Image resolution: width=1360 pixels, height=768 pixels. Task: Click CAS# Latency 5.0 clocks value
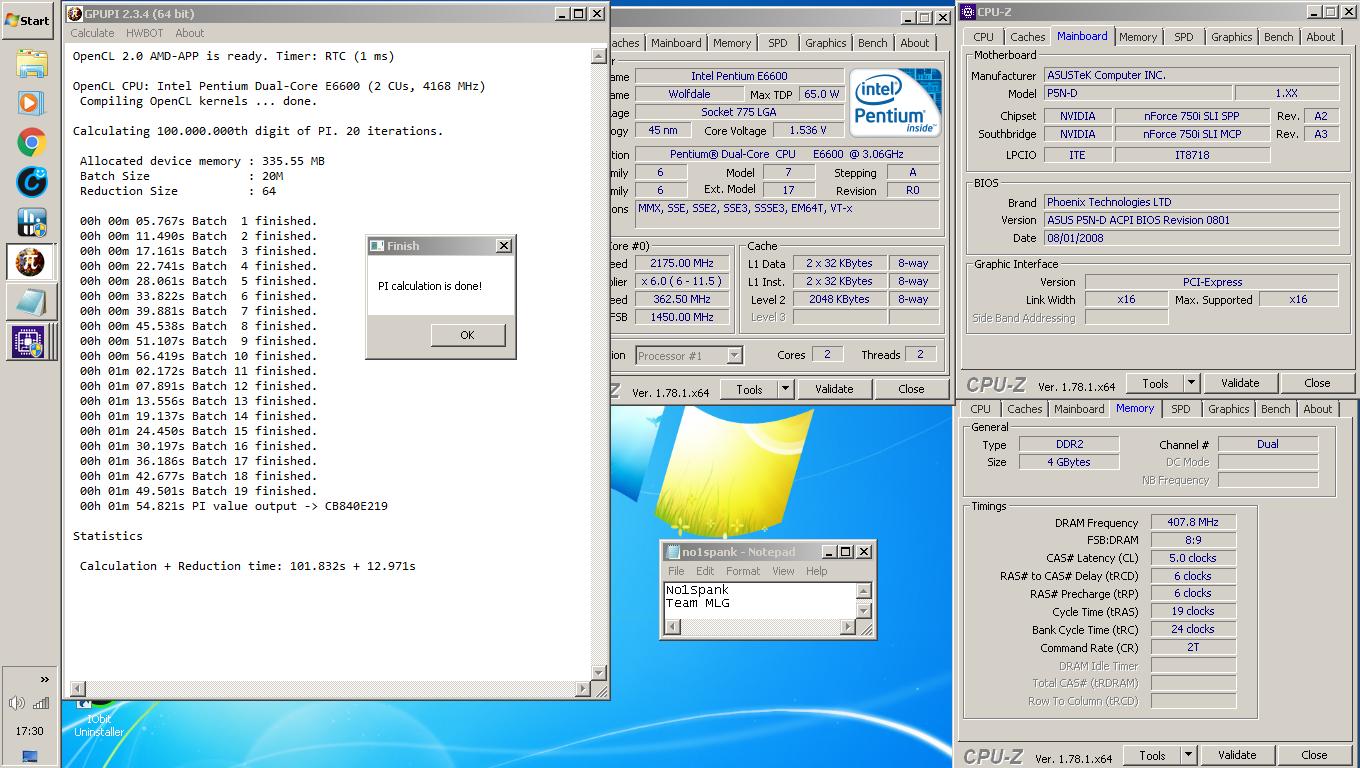1193,558
